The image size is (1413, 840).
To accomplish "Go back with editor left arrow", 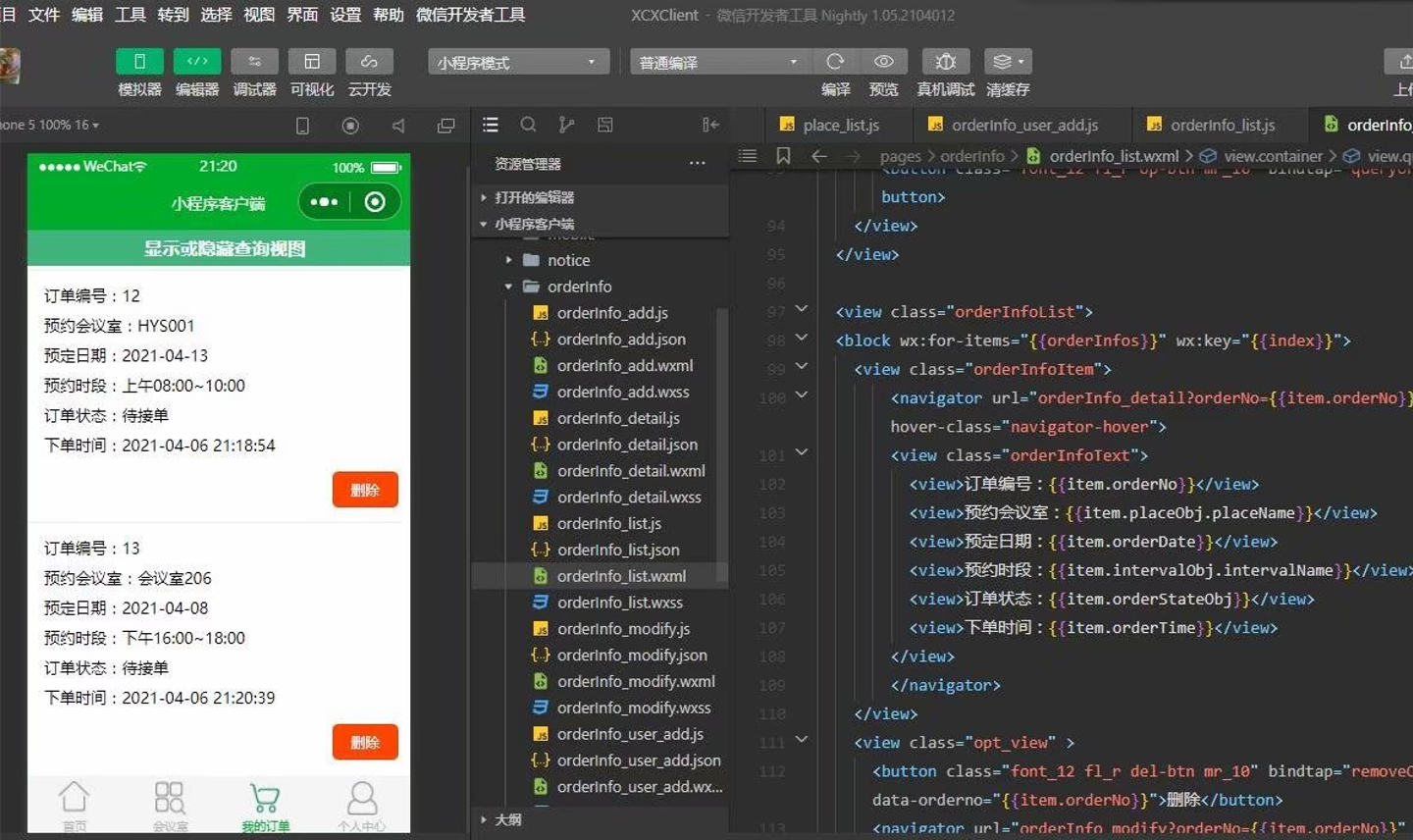I will point(819,156).
